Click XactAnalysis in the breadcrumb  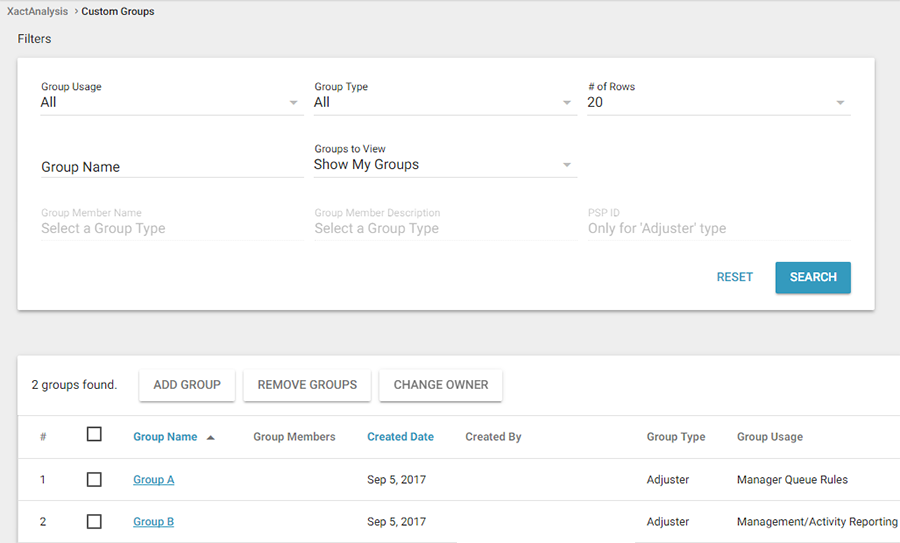tap(37, 12)
